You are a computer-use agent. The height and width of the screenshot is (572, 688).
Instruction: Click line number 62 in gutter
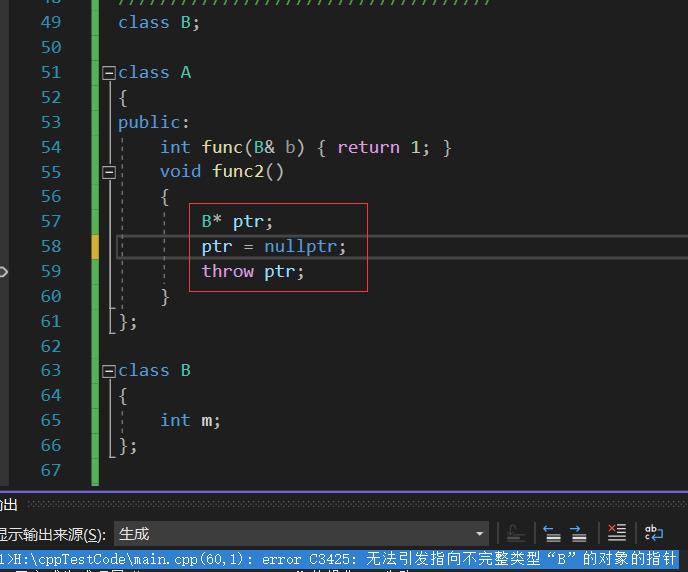pyautogui.click(x=50, y=346)
